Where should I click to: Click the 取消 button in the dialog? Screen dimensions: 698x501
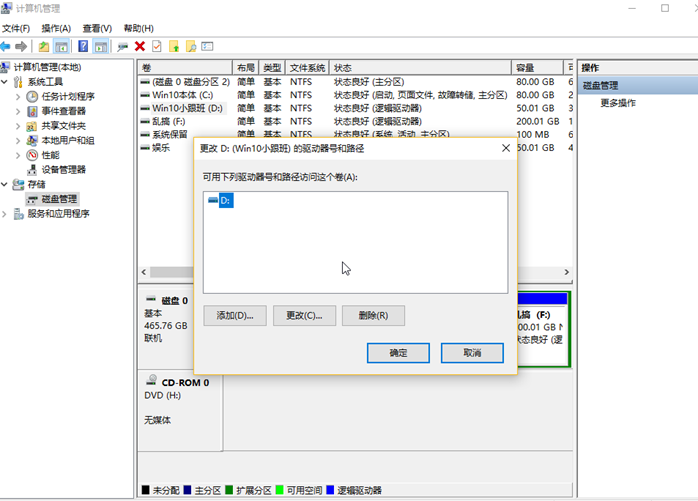tap(472, 353)
